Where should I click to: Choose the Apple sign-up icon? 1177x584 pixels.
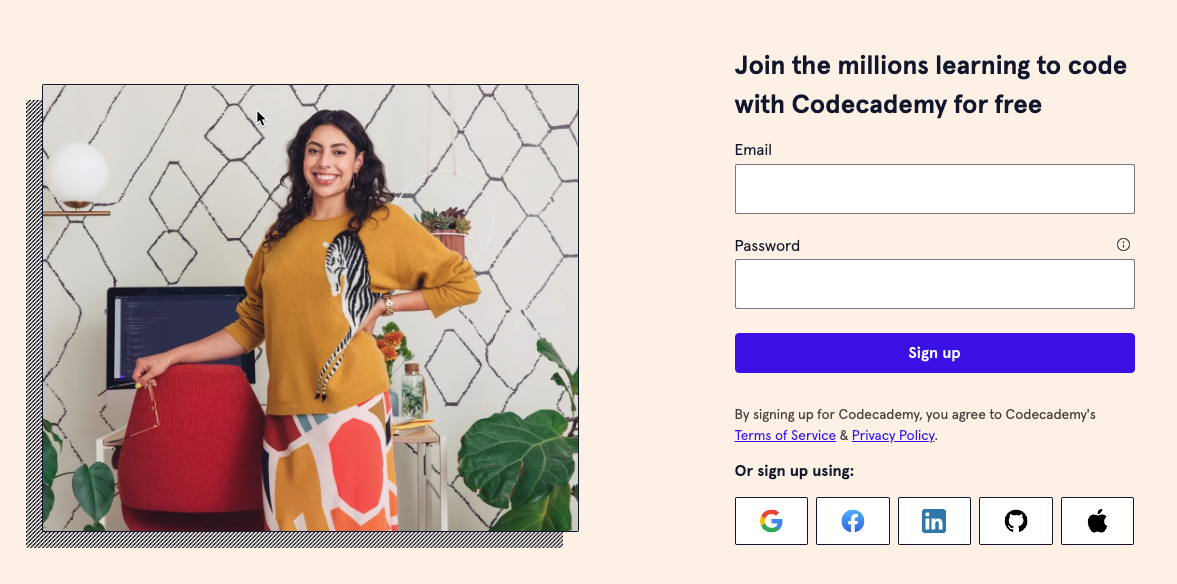pos(1097,520)
